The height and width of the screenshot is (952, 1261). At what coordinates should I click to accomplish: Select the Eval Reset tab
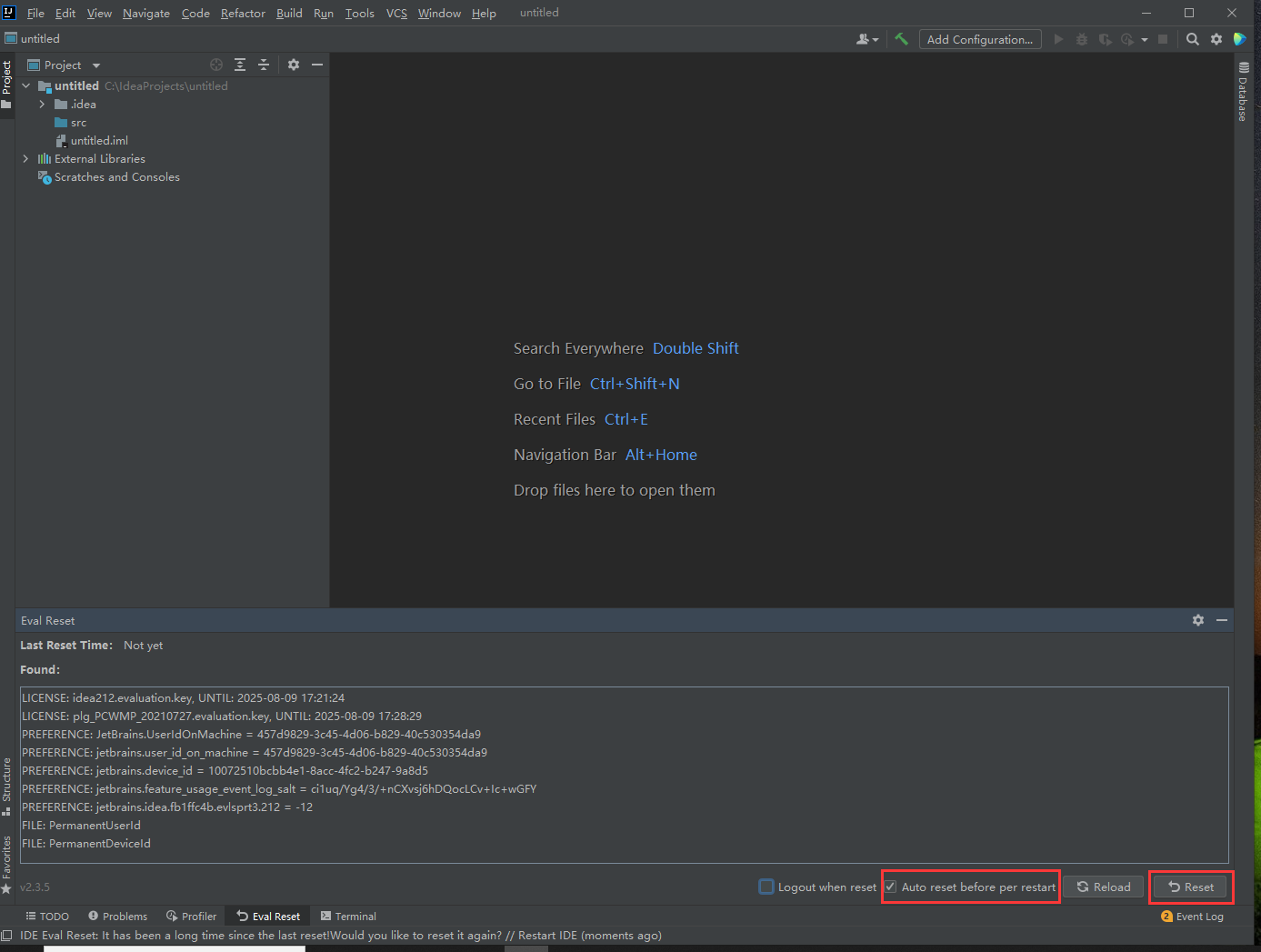(x=268, y=917)
